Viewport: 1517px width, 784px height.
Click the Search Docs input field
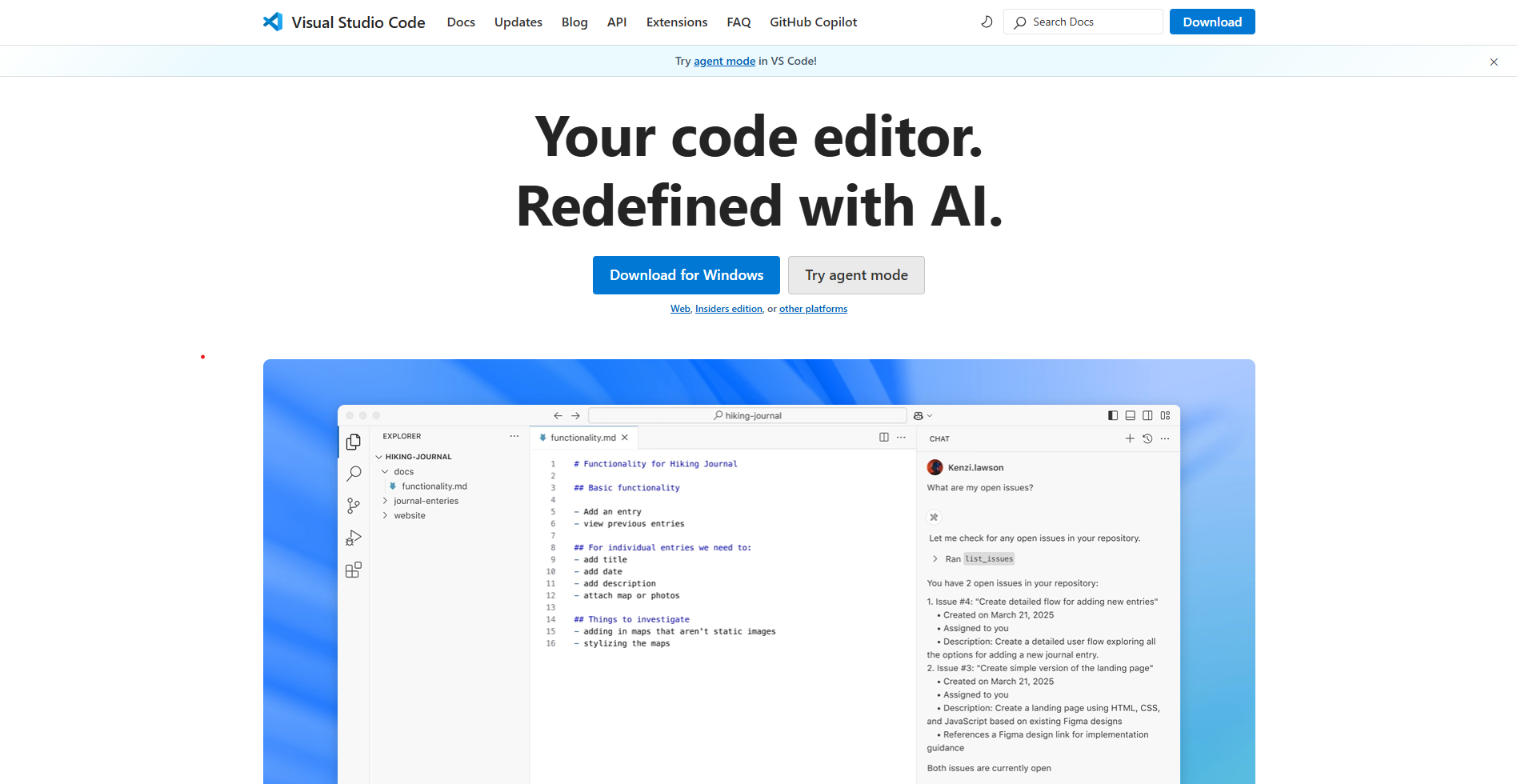click(1083, 22)
